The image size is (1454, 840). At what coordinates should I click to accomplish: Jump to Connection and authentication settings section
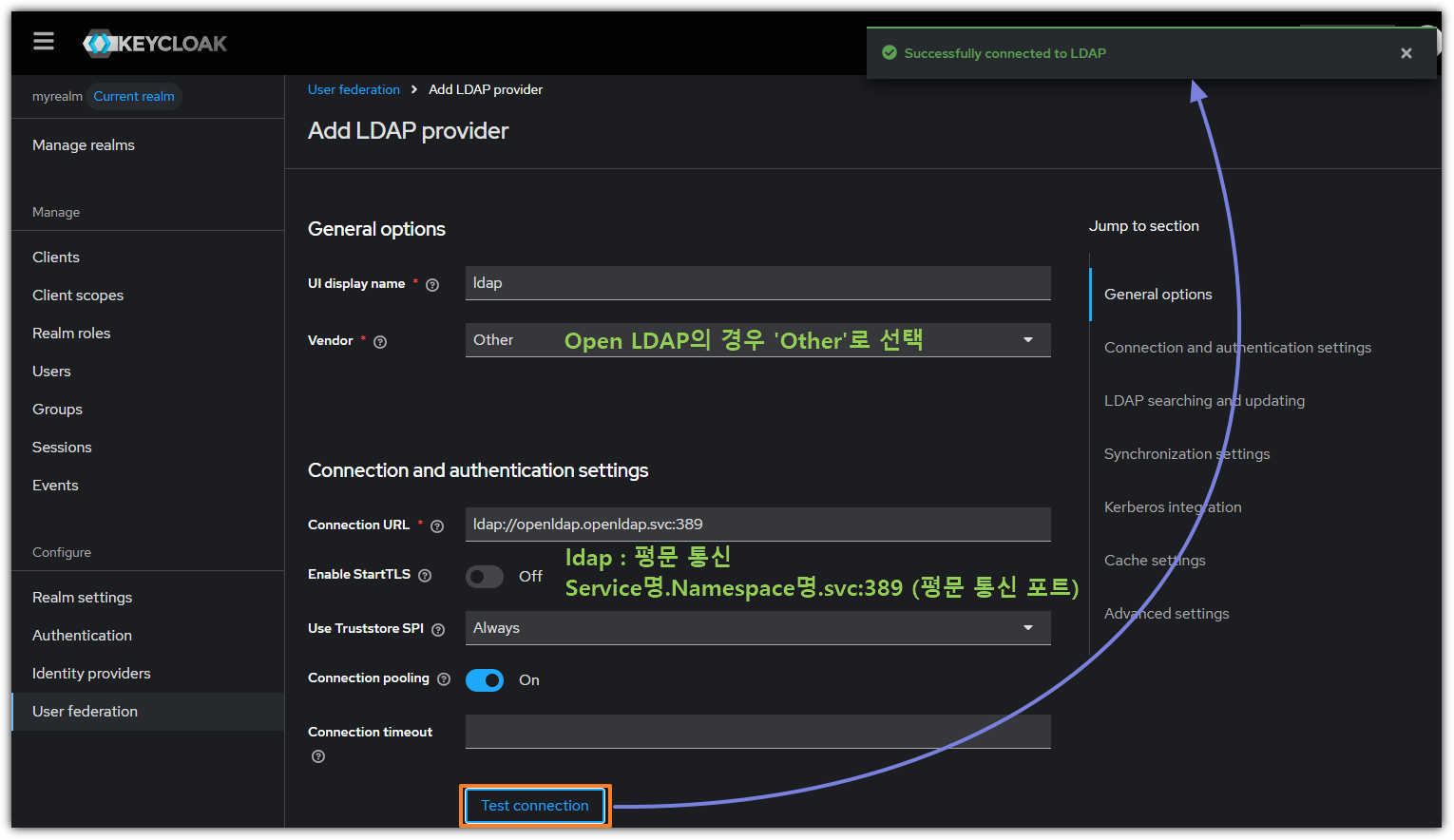tap(1237, 348)
